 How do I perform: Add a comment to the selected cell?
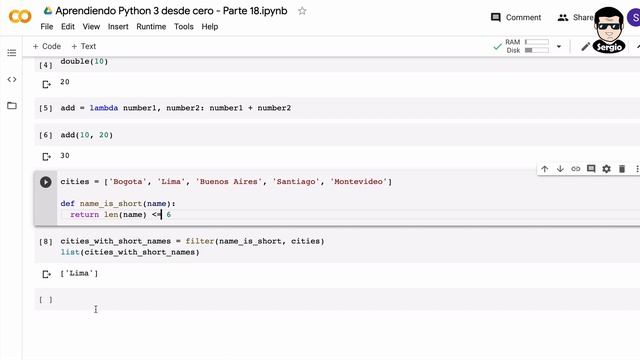591,169
